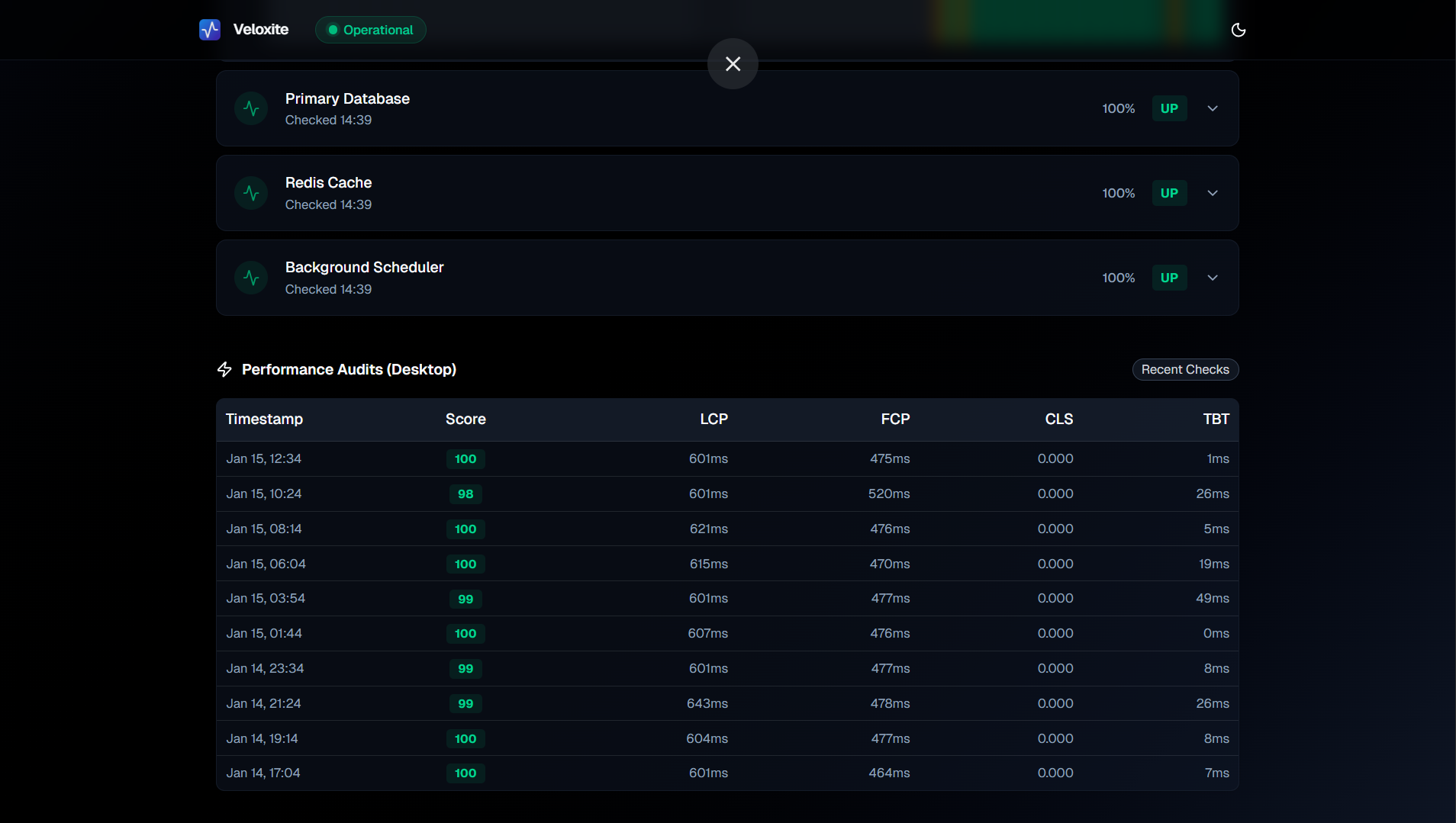Image resolution: width=1456 pixels, height=823 pixels.
Task: Click the TBT column header
Action: [x=1216, y=419]
